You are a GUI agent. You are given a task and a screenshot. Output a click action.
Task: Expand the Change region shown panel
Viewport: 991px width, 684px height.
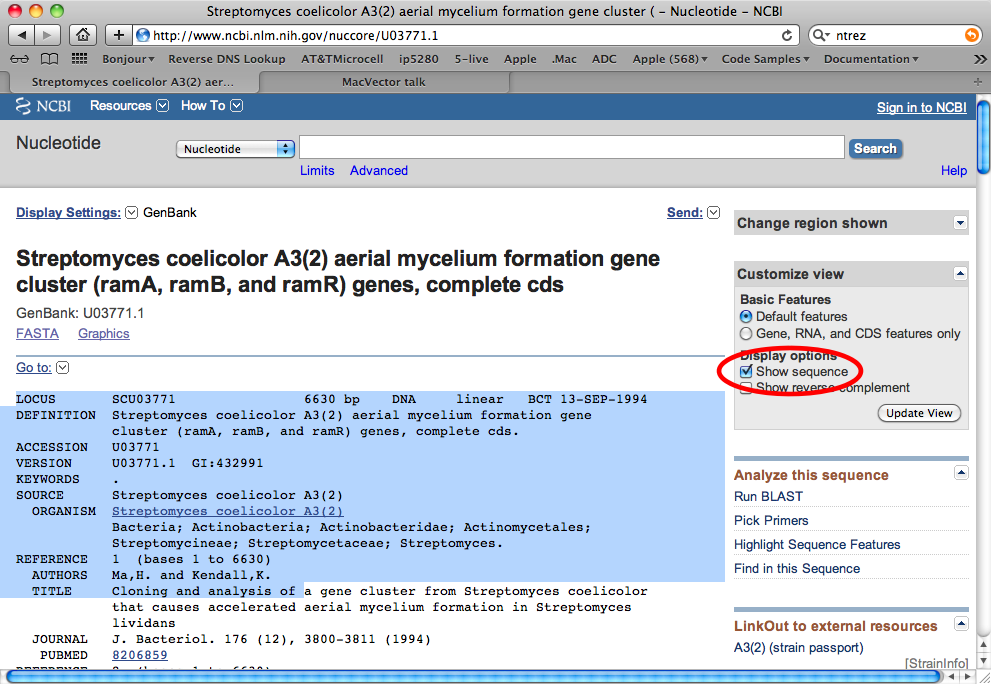click(960, 223)
